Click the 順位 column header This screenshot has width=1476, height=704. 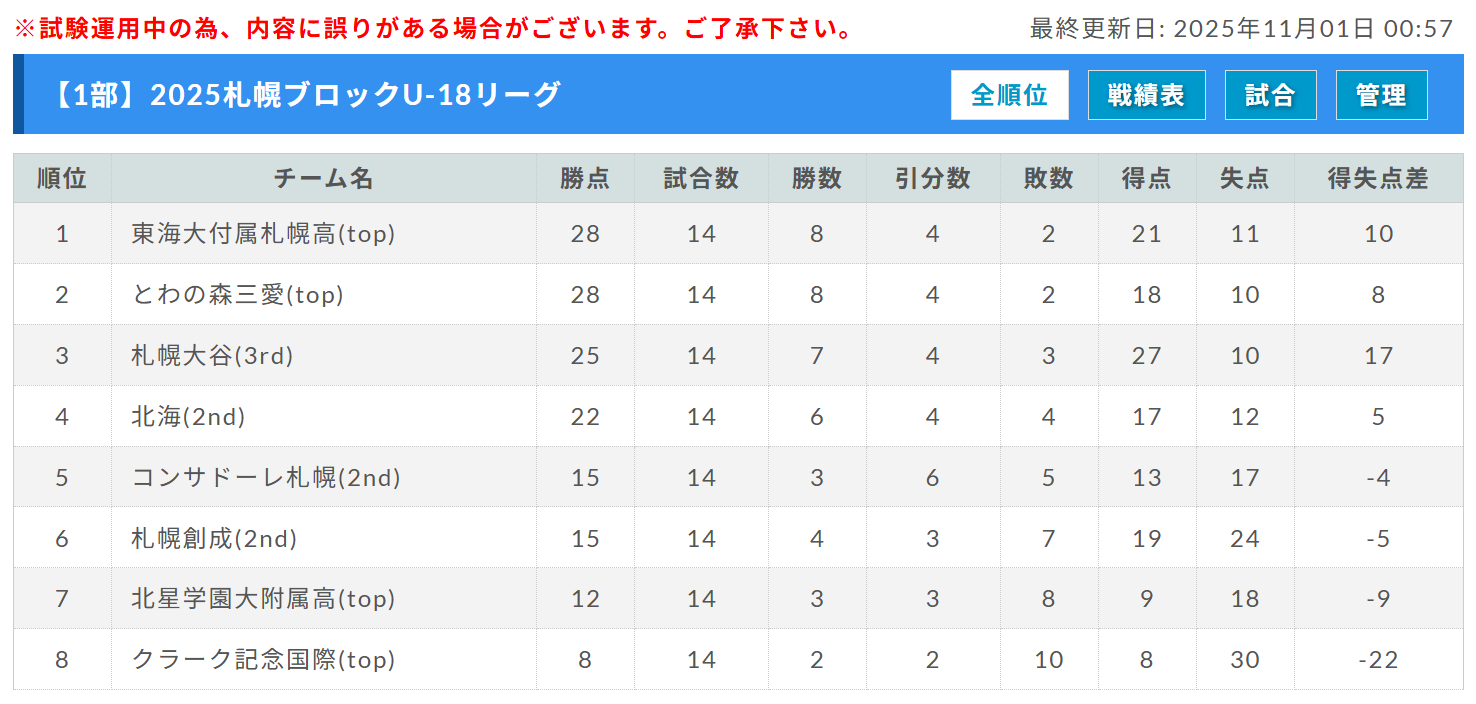click(62, 179)
